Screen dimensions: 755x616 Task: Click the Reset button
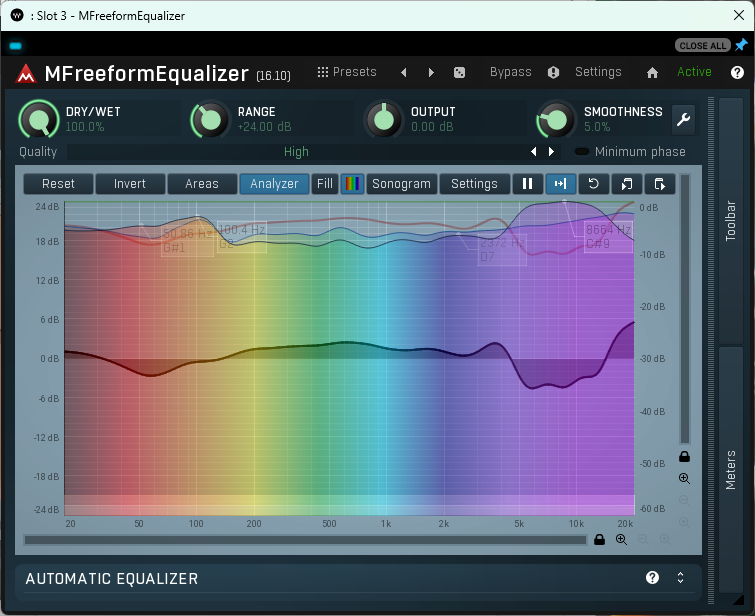(58, 184)
